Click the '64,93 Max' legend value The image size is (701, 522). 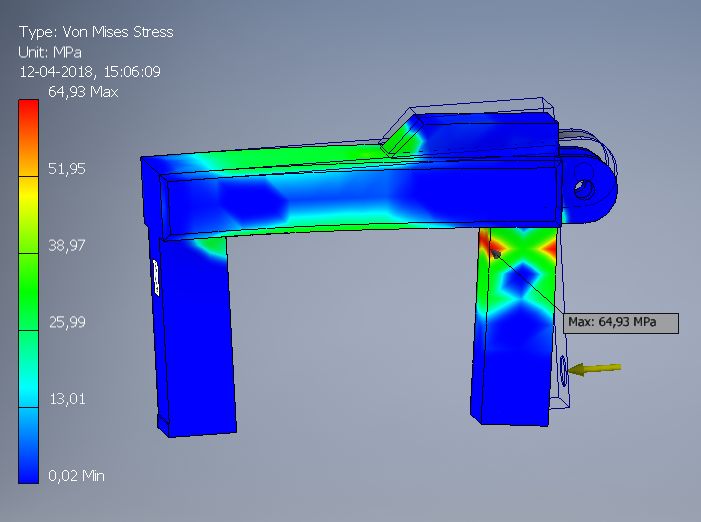83,92
